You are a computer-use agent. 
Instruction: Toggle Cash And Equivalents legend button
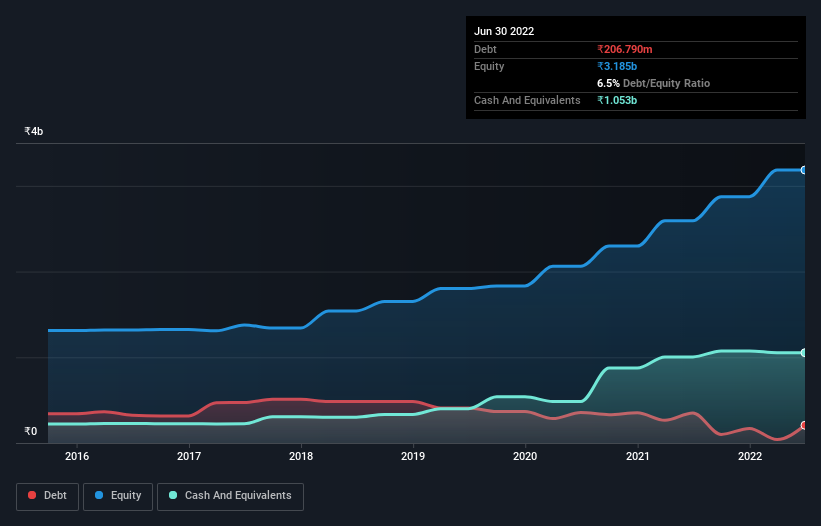coord(230,496)
